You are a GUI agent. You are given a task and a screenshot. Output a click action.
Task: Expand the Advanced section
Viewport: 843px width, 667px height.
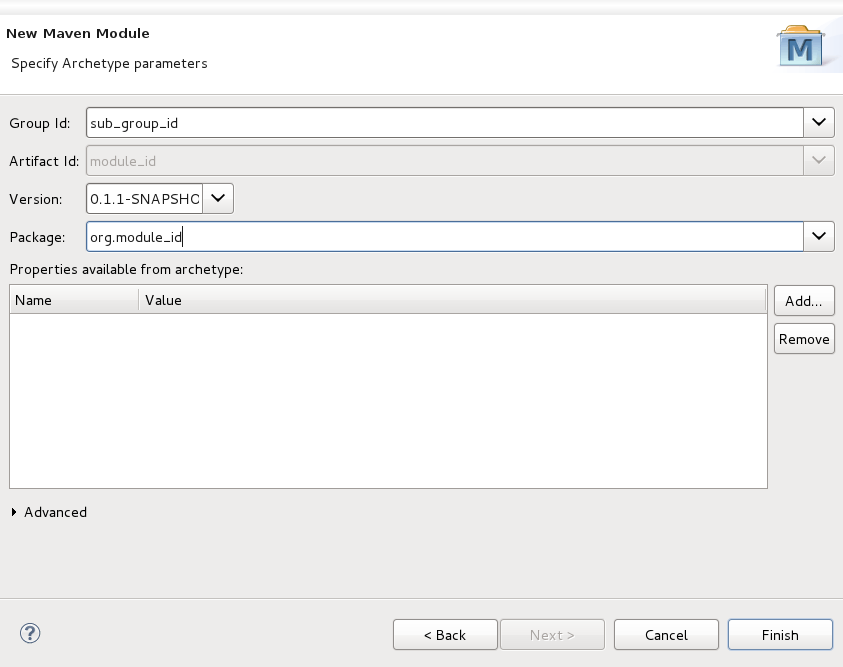[48, 512]
